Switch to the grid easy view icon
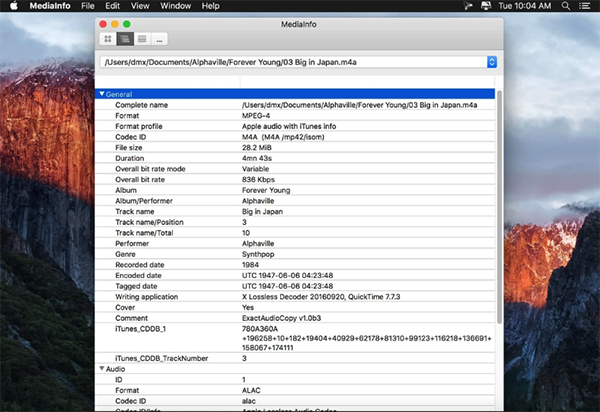This screenshot has height=412, width=600. 108,39
